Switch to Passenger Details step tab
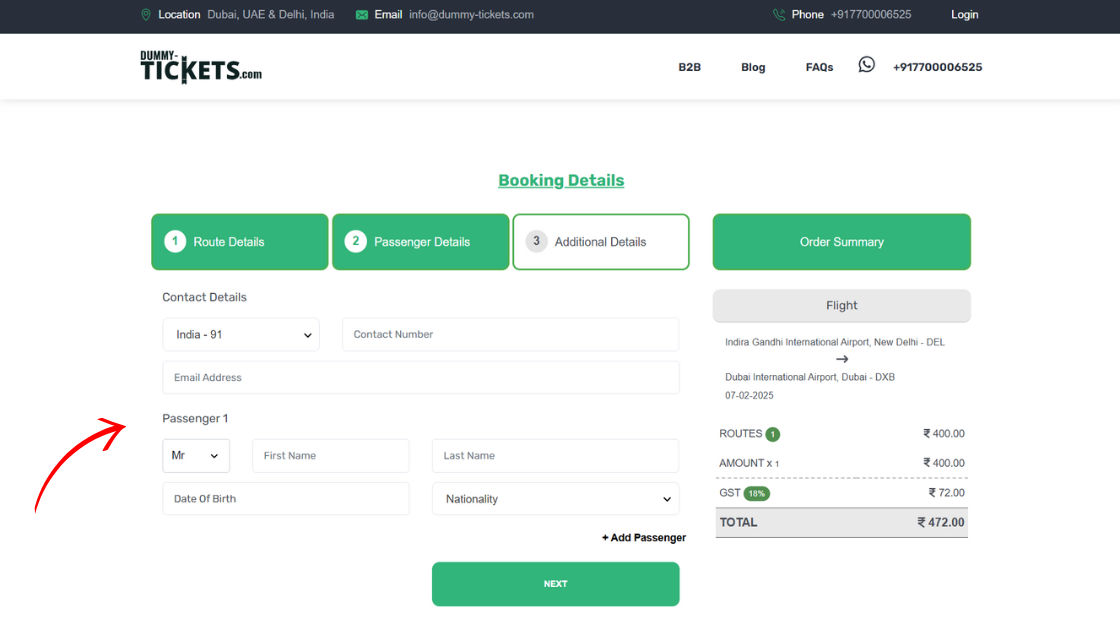The height and width of the screenshot is (630, 1120). [x=421, y=242]
